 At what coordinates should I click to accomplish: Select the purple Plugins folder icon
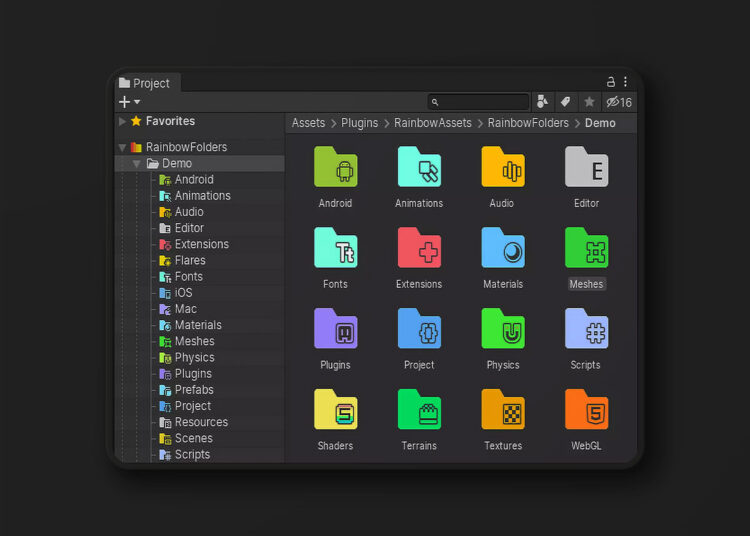click(335, 329)
